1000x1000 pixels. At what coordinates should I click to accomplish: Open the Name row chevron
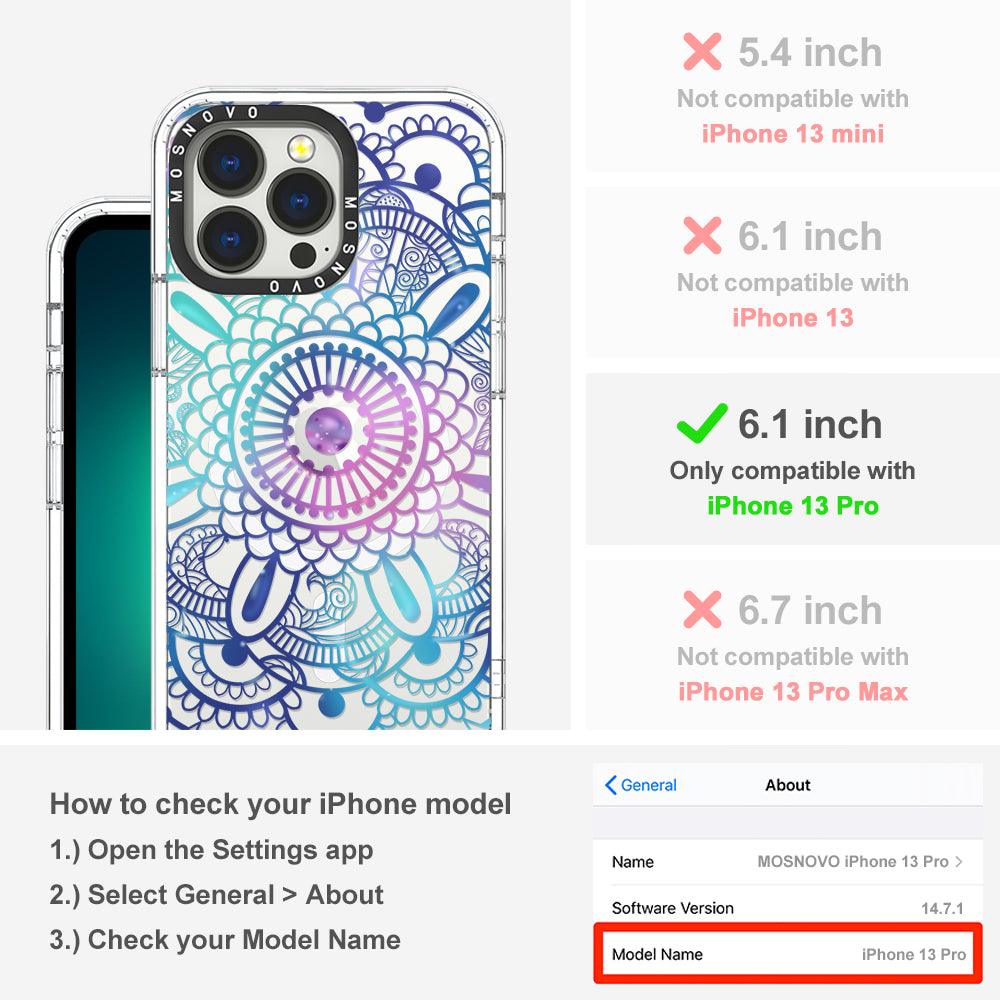[x=959, y=862]
